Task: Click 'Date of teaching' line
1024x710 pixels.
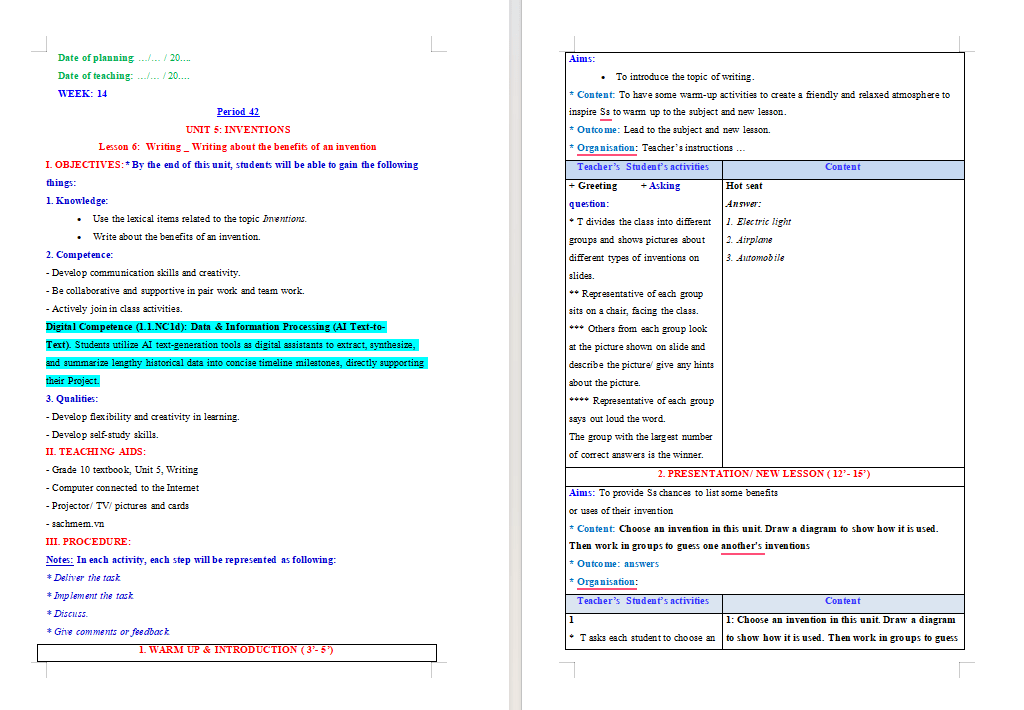Action: tap(123, 76)
